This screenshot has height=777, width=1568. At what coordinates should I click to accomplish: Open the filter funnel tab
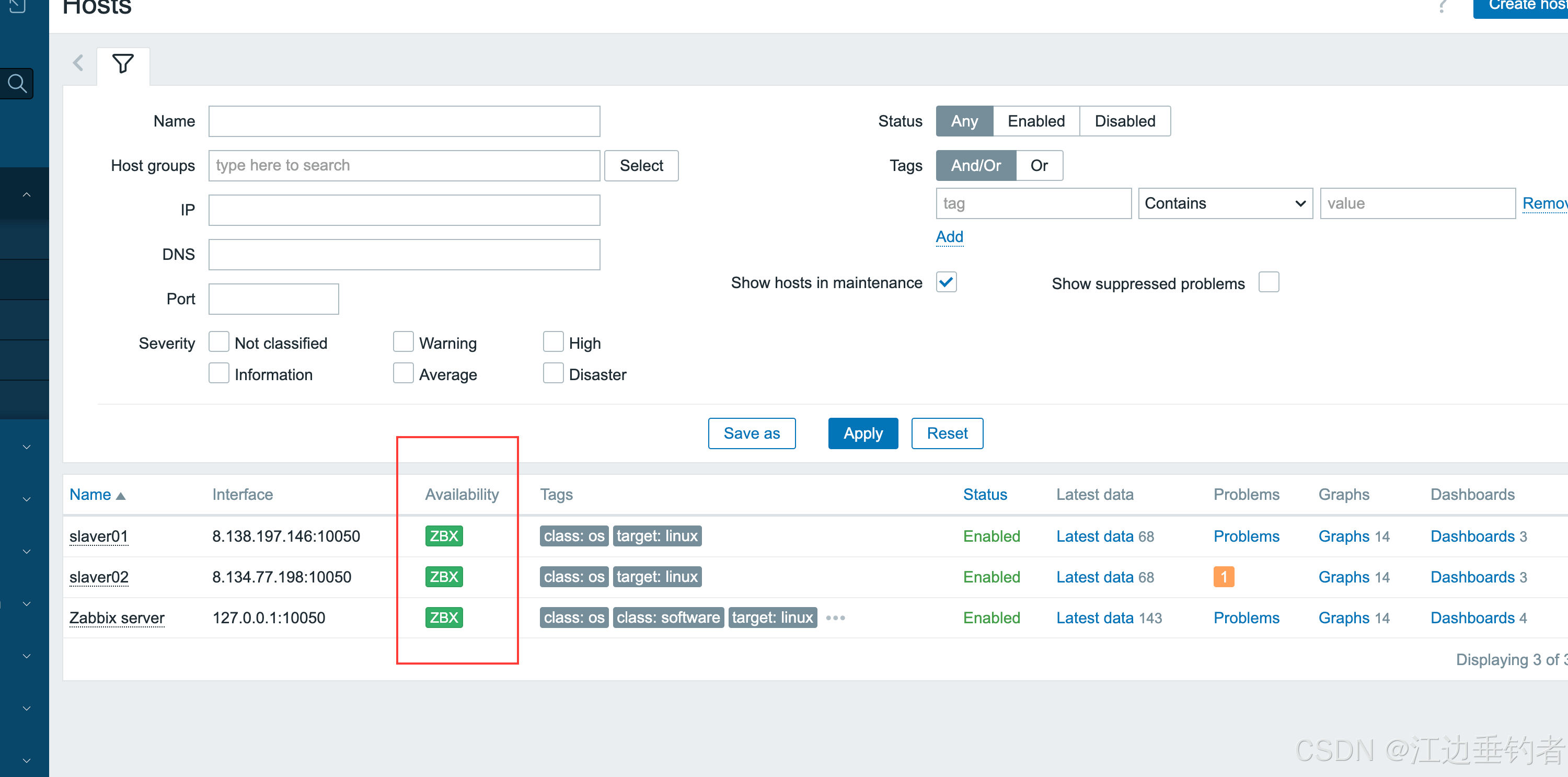[x=122, y=63]
